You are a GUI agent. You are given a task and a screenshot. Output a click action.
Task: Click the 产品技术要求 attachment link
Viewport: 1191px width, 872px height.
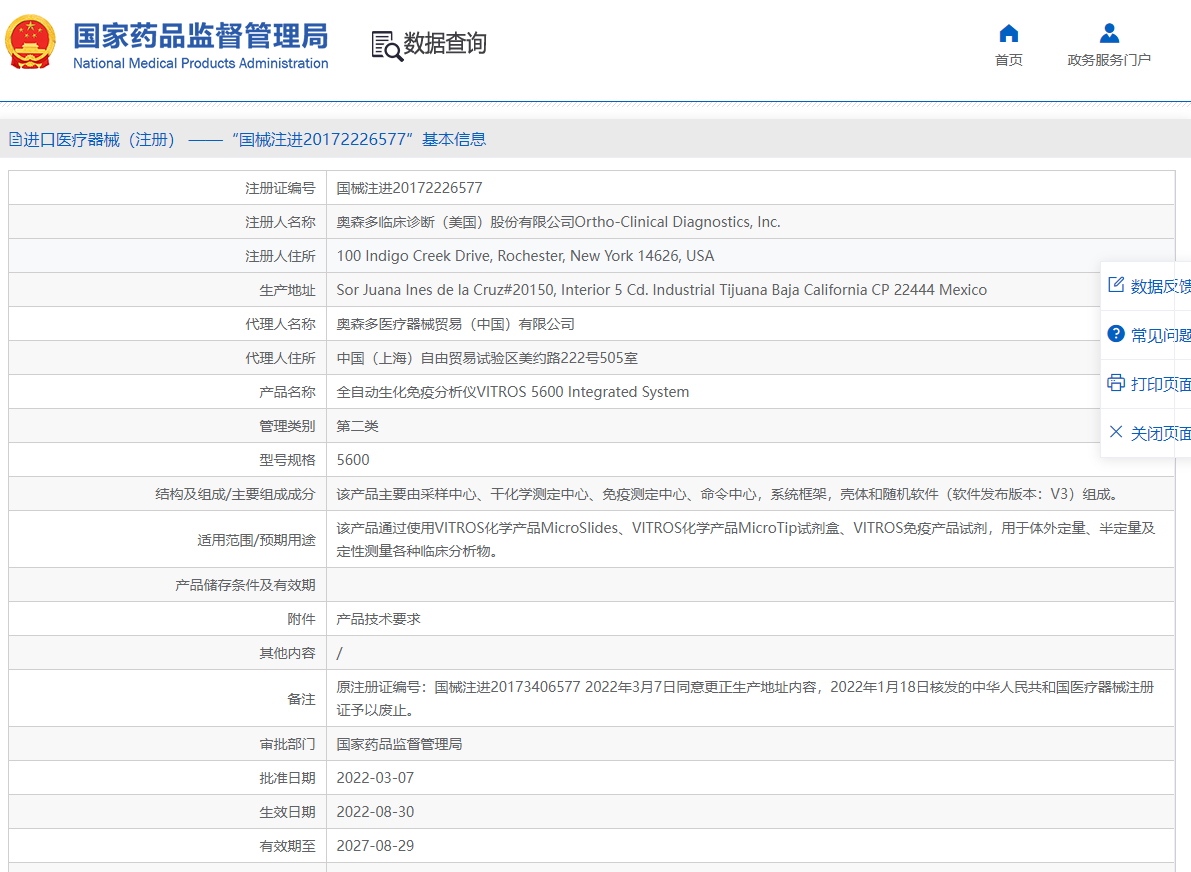(378, 619)
